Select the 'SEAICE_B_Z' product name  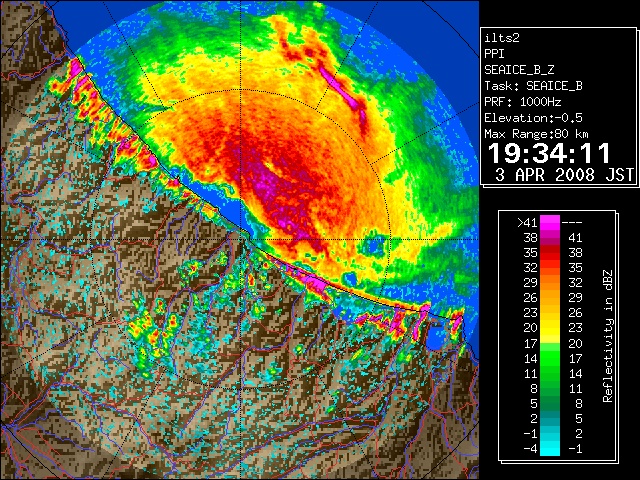(x=519, y=70)
